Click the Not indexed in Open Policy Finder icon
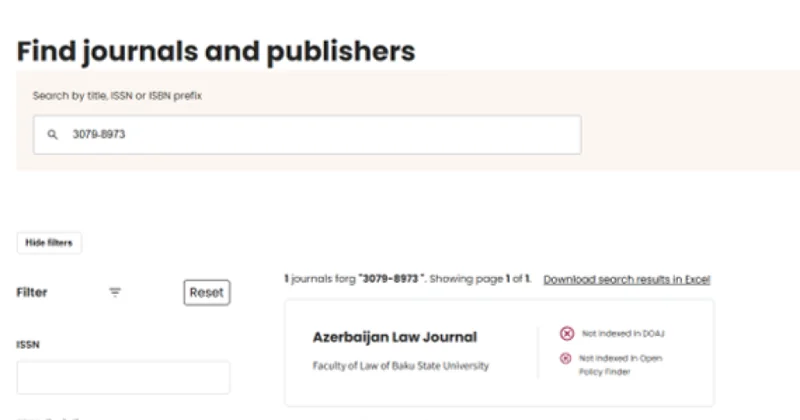 [565, 358]
